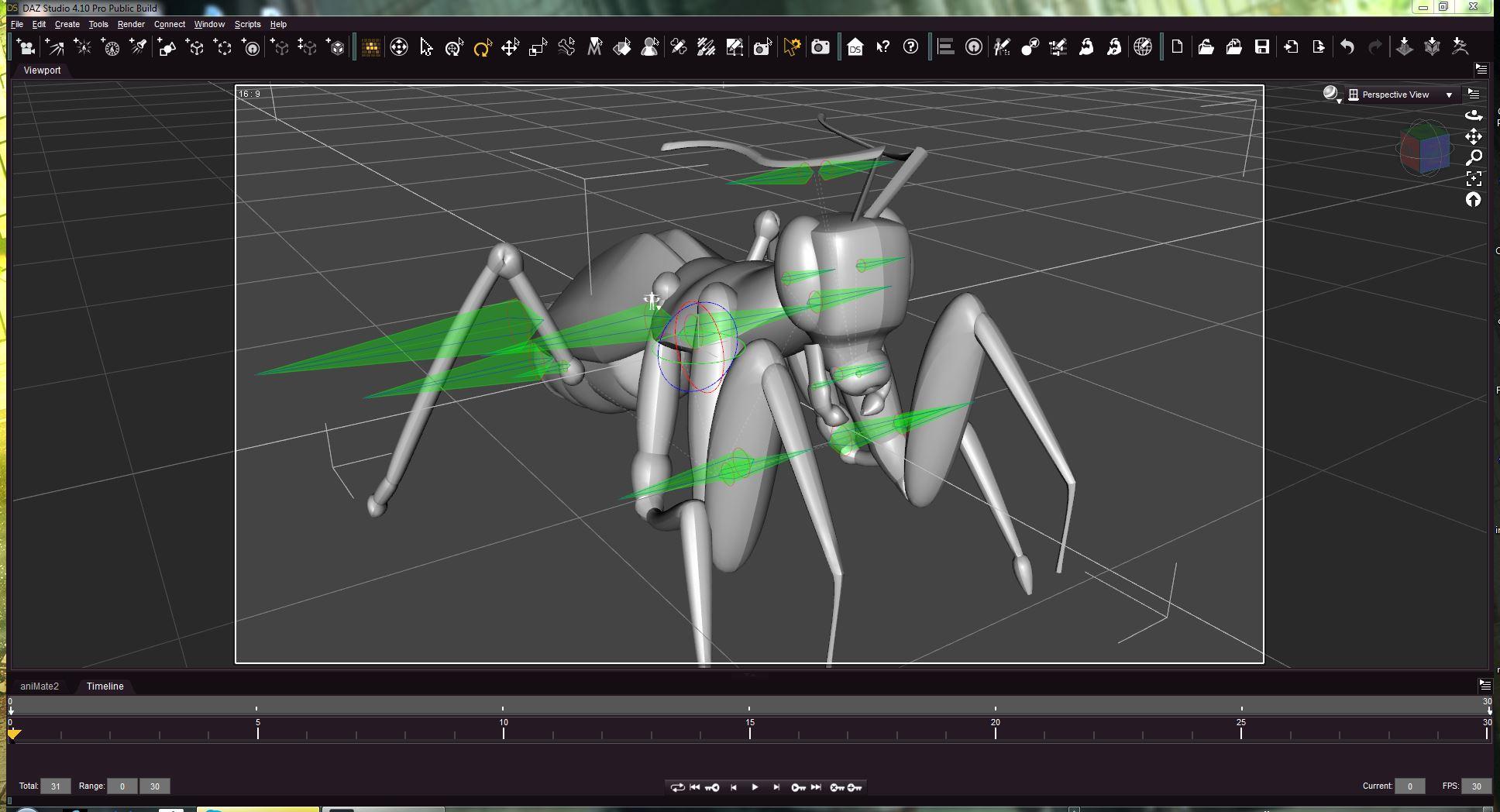
Task: Open the Viewport pane options menu
Action: coord(1481,70)
